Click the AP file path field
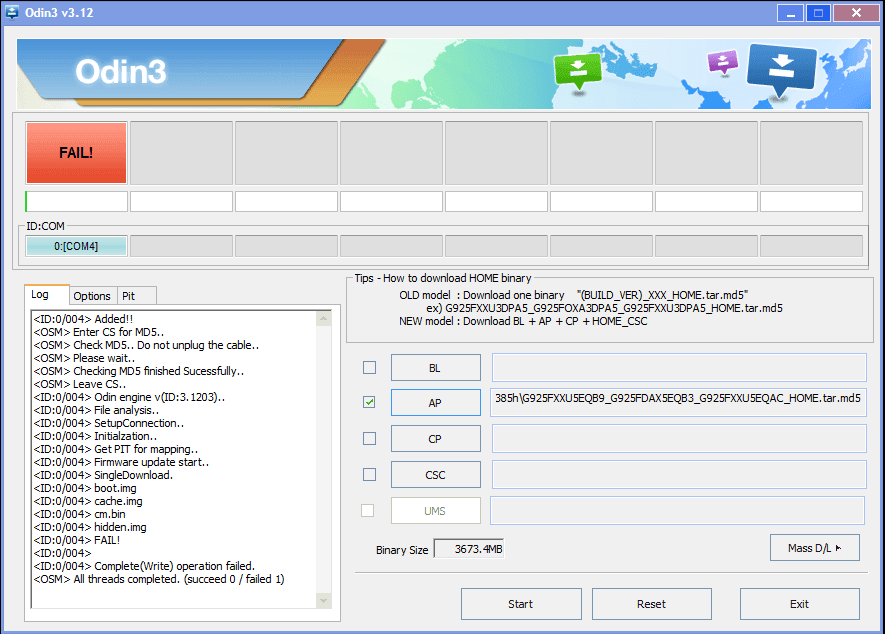Image resolution: width=885 pixels, height=634 pixels. pyautogui.click(x=678, y=403)
